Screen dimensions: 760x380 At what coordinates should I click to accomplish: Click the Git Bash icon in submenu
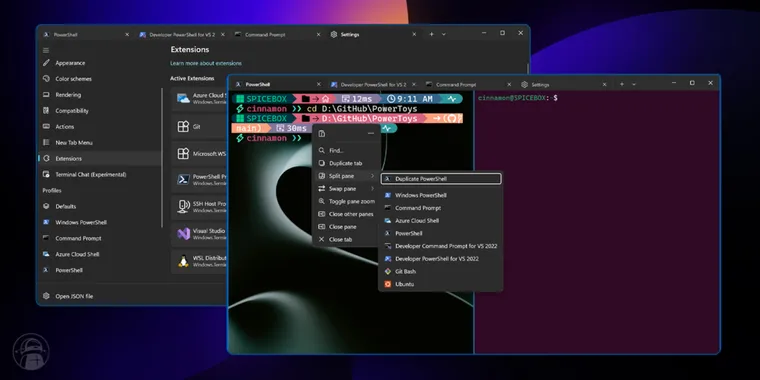pos(388,271)
